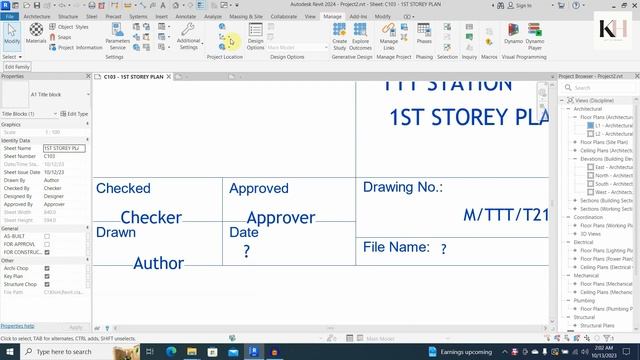Open the Architecture ribbon tab
Image resolution: width=640 pixels, height=360 pixels.
click(x=37, y=16)
